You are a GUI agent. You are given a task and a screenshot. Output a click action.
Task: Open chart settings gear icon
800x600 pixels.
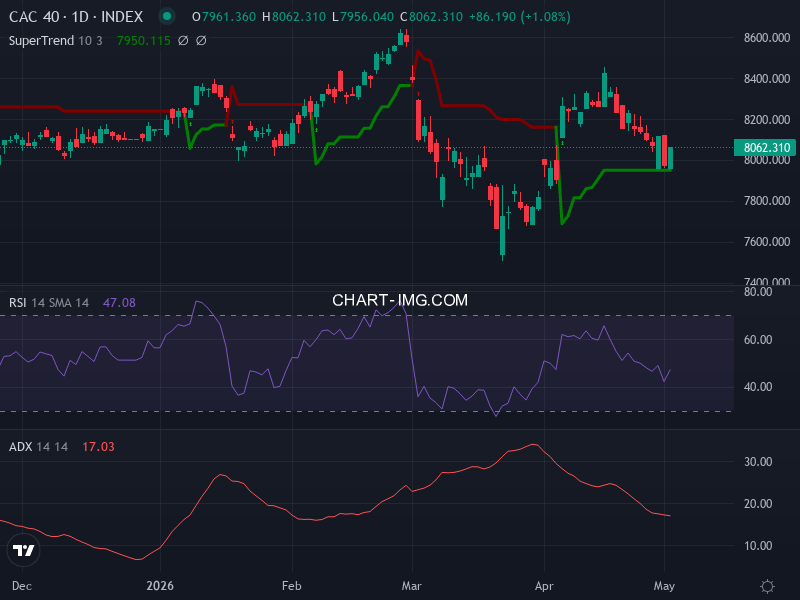click(x=767, y=586)
